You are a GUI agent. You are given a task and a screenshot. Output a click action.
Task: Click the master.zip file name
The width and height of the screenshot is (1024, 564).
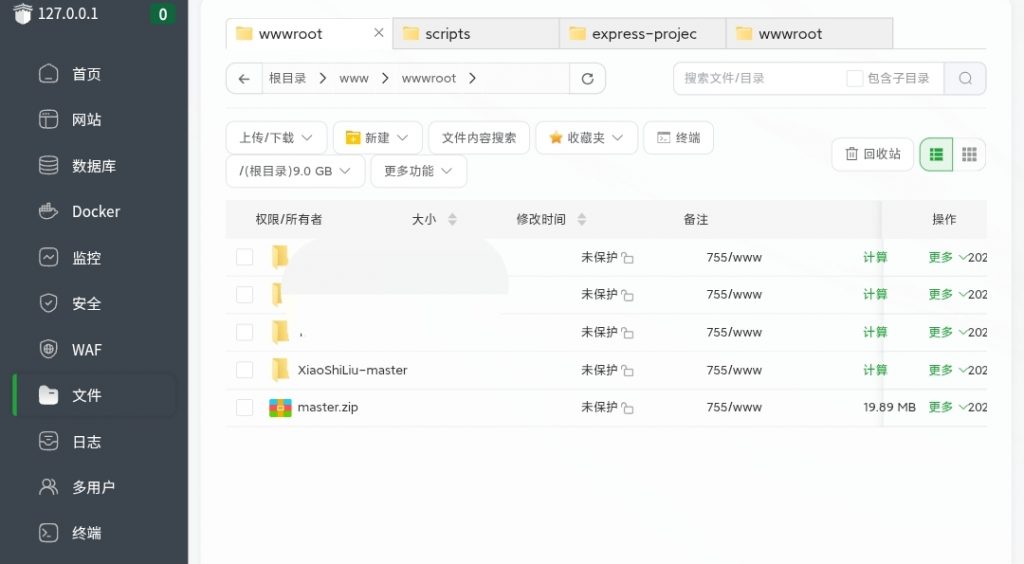(328, 407)
